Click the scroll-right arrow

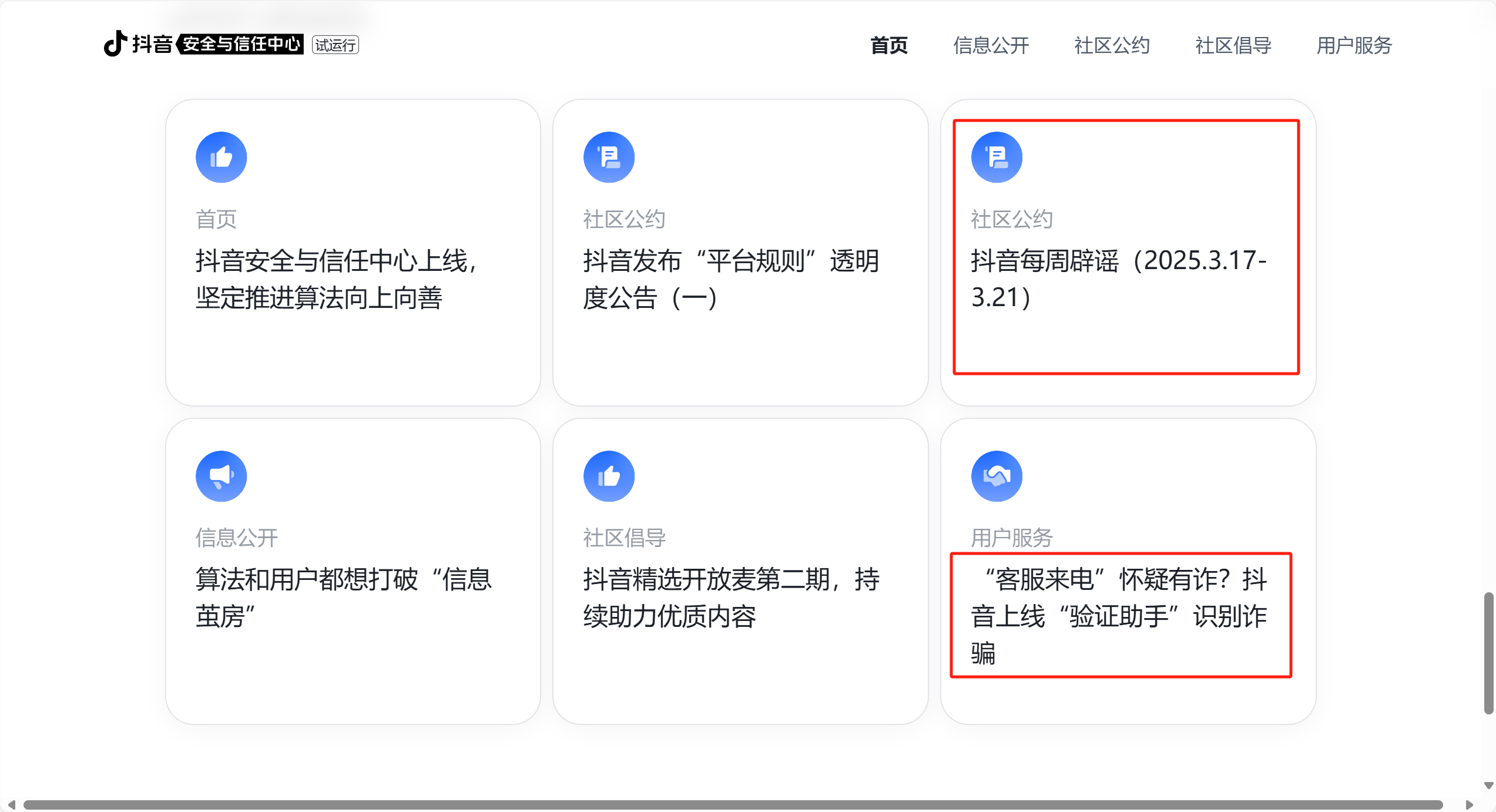click(1469, 804)
